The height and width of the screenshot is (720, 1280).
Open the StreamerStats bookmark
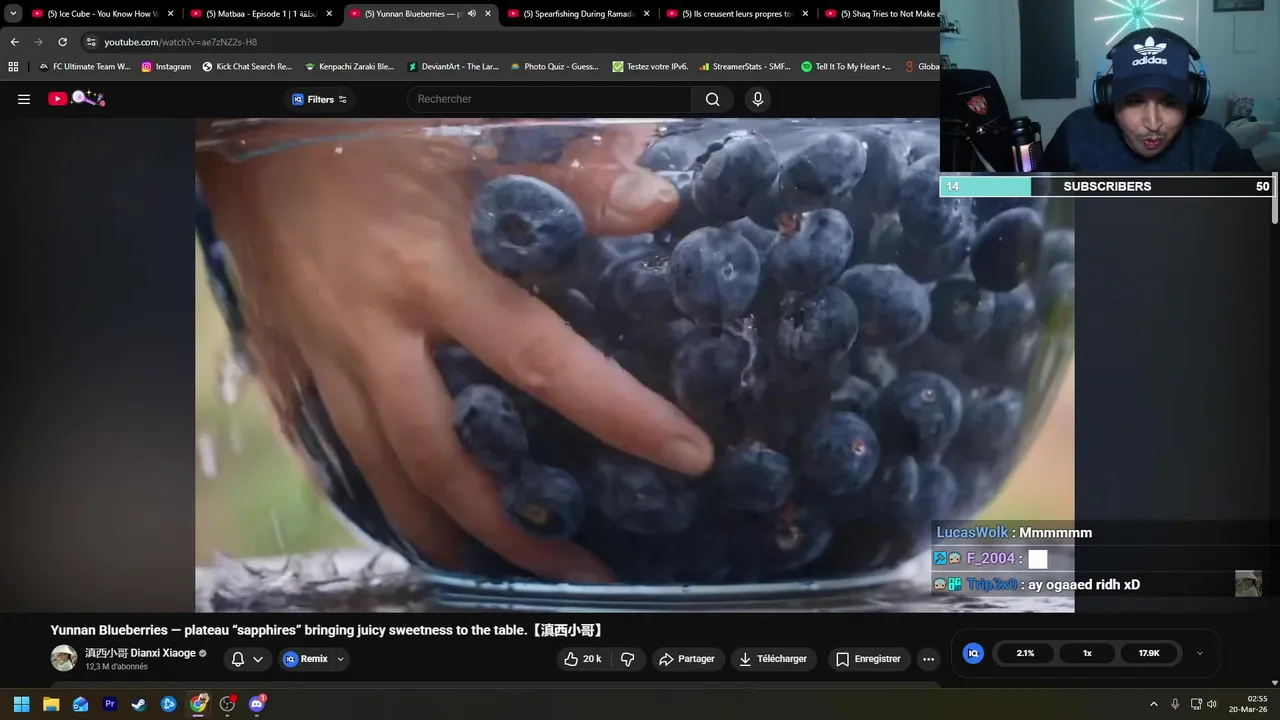point(745,67)
